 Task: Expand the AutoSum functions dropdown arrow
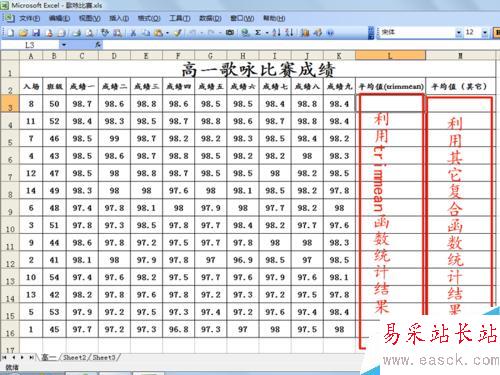(x=267, y=33)
